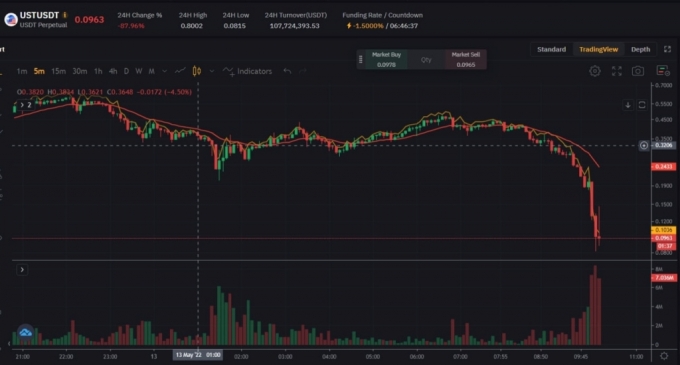Click the 0.1036 yellow price label
680x365 pixels.
pyautogui.click(x=663, y=230)
